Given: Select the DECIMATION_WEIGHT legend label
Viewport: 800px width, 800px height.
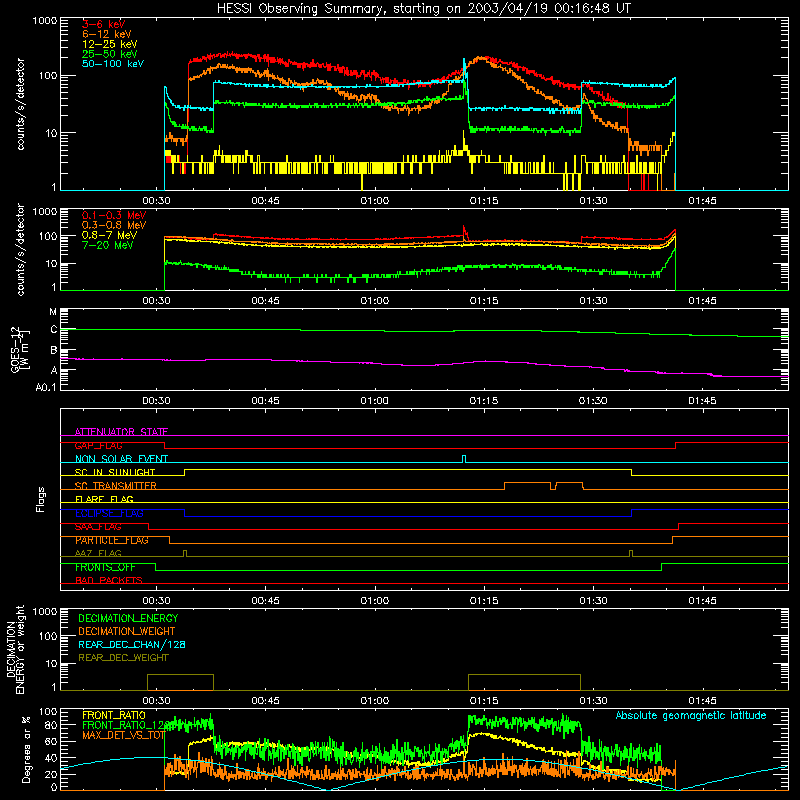Looking at the screenshot, I should pos(127,631).
